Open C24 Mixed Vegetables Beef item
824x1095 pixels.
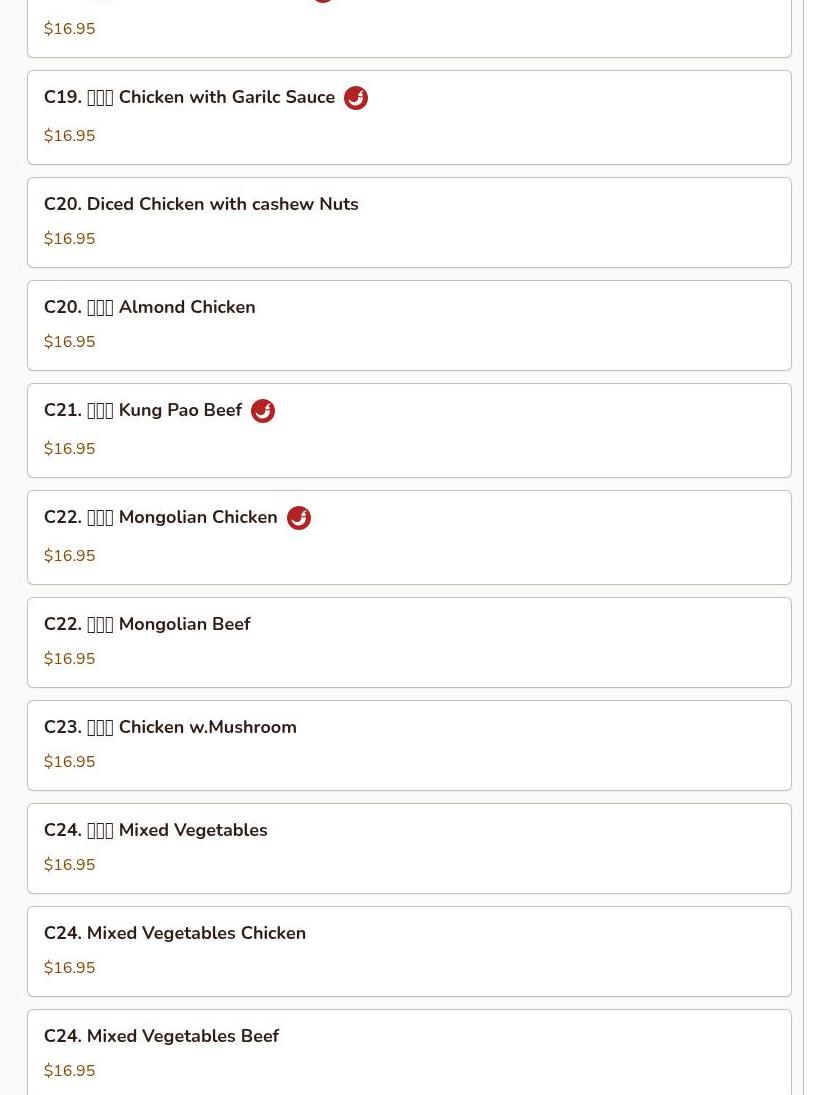(409, 1052)
